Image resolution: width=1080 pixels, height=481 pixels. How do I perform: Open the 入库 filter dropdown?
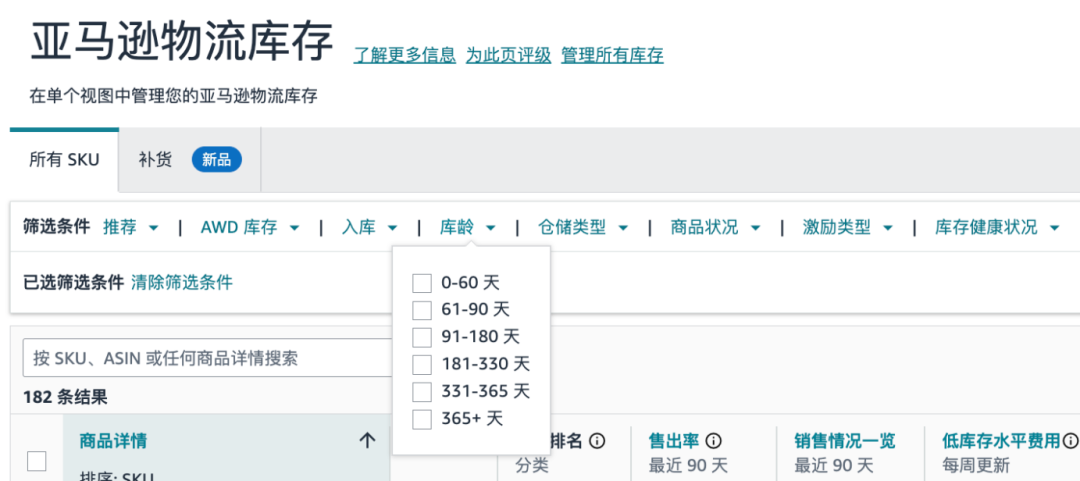370,227
